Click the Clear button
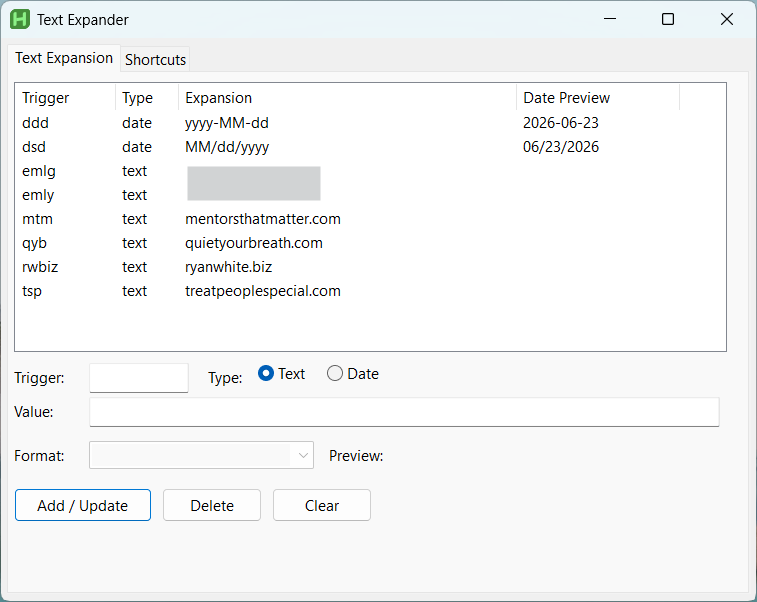This screenshot has height=602, width=757. (322, 505)
